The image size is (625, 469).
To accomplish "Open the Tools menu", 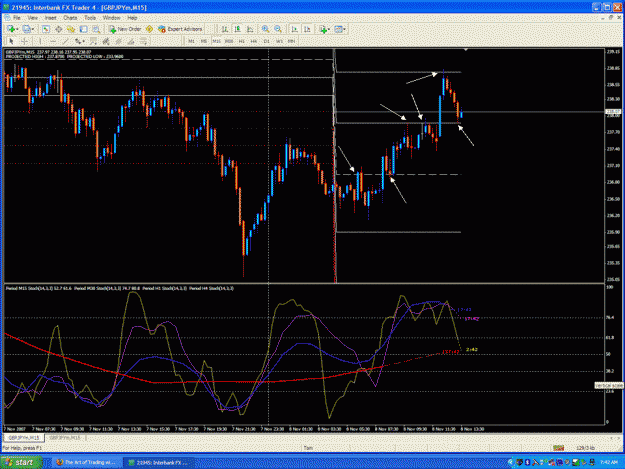I will pyautogui.click(x=90, y=18).
